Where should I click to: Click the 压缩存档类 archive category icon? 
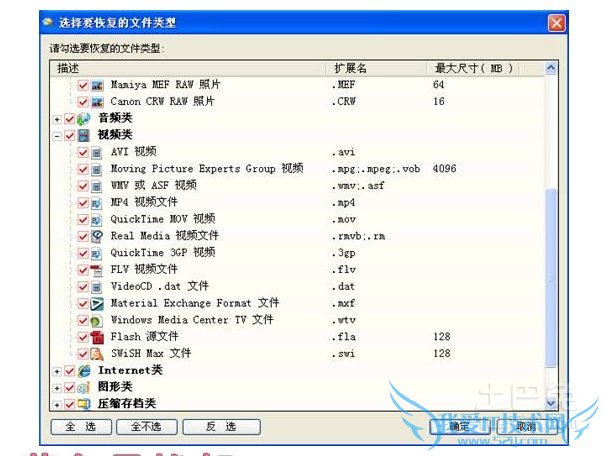pos(83,404)
